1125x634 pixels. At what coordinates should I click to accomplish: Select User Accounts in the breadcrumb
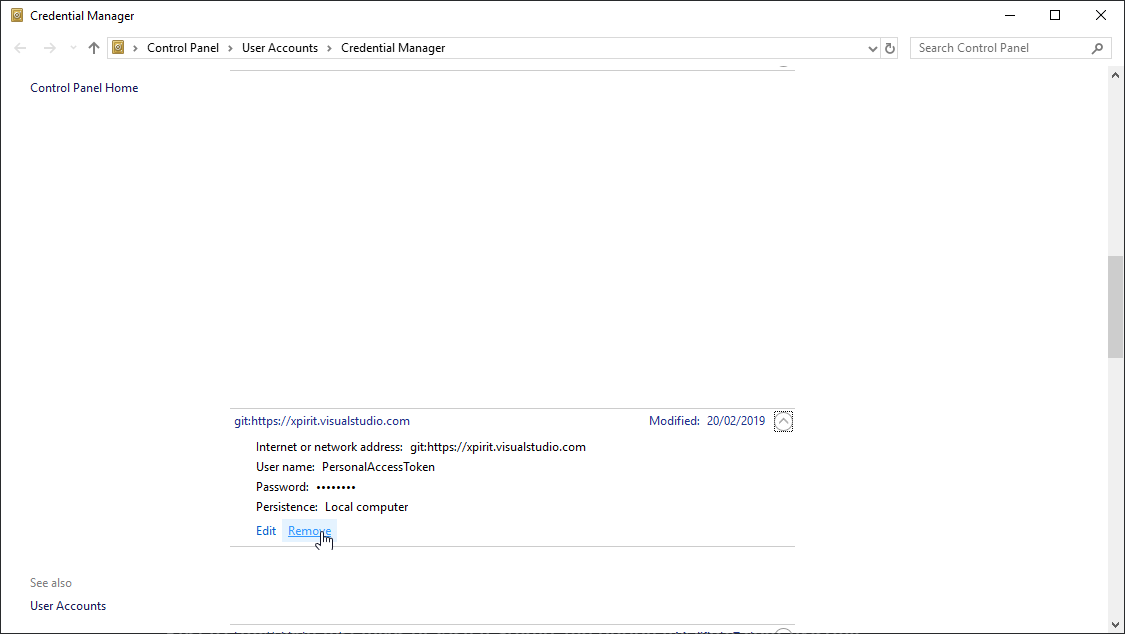click(x=280, y=48)
